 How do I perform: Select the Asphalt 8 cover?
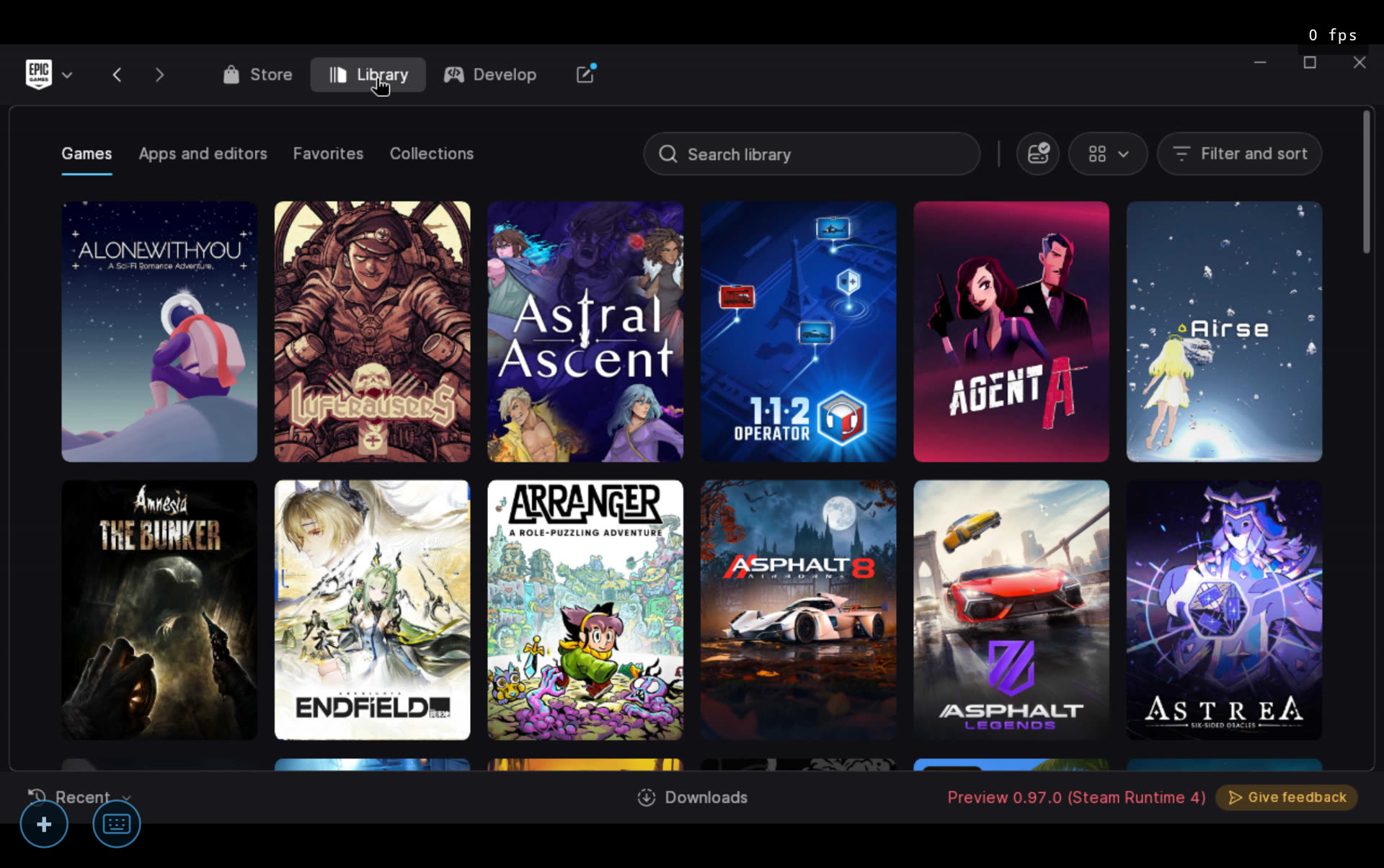tap(798, 610)
